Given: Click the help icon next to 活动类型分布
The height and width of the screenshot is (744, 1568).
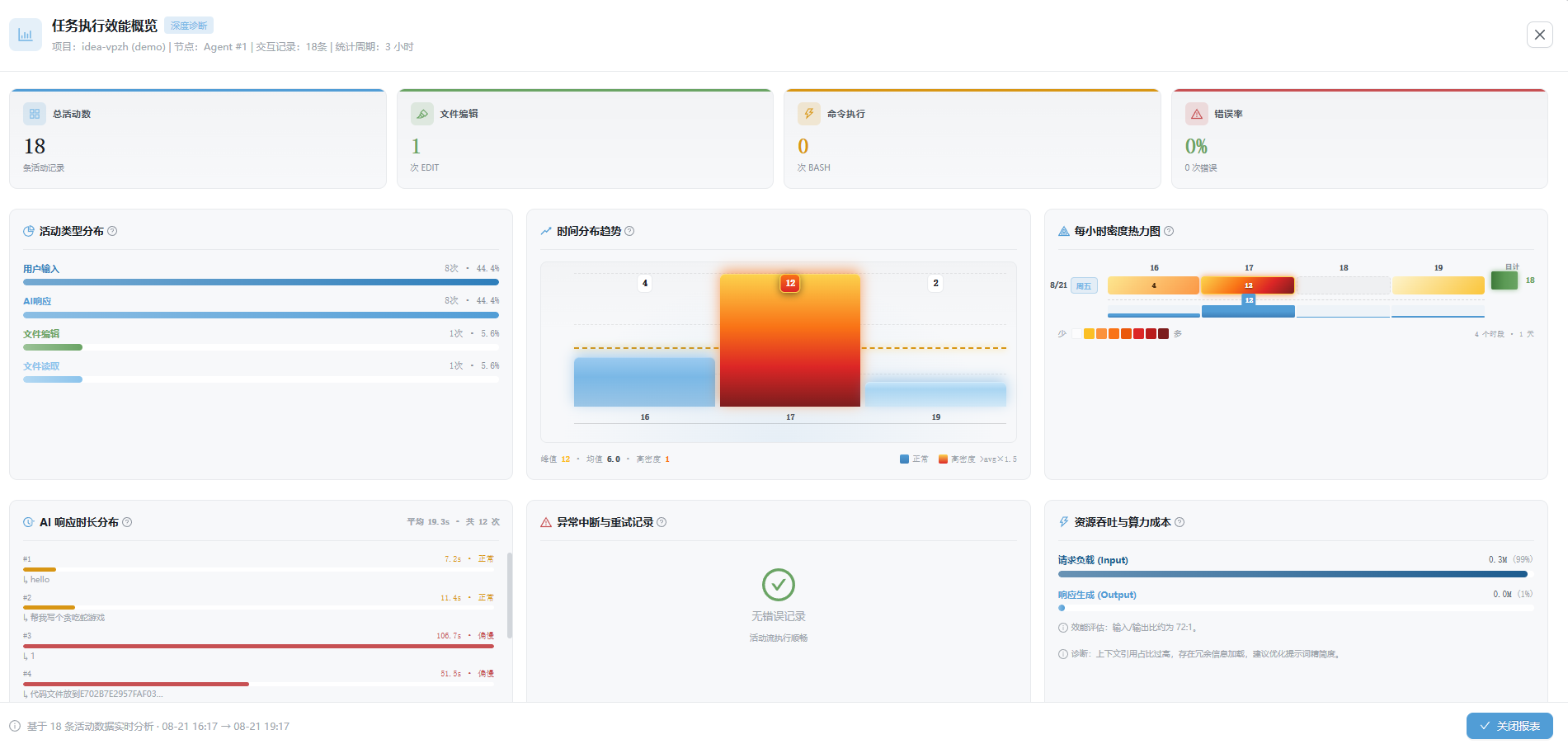Looking at the screenshot, I should pyautogui.click(x=112, y=231).
